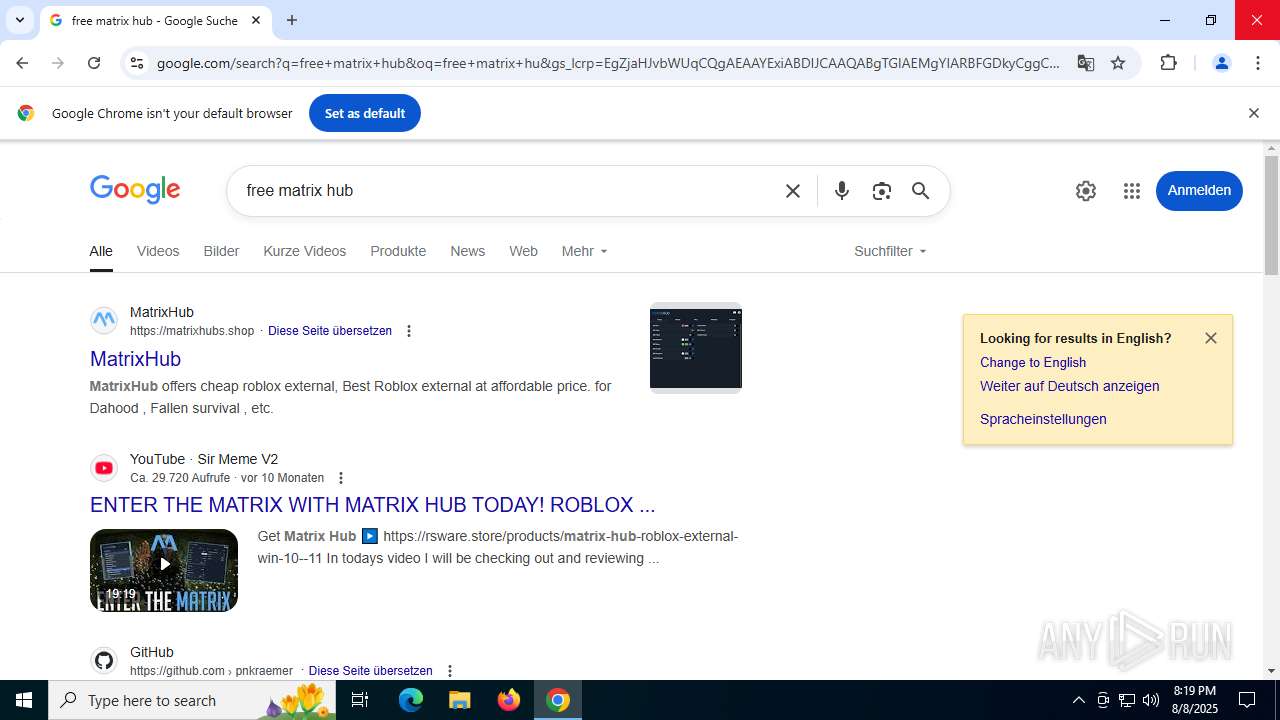The height and width of the screenshot is (720, 1280).
Task: Click into the search field text
Action: click(505, 191)
